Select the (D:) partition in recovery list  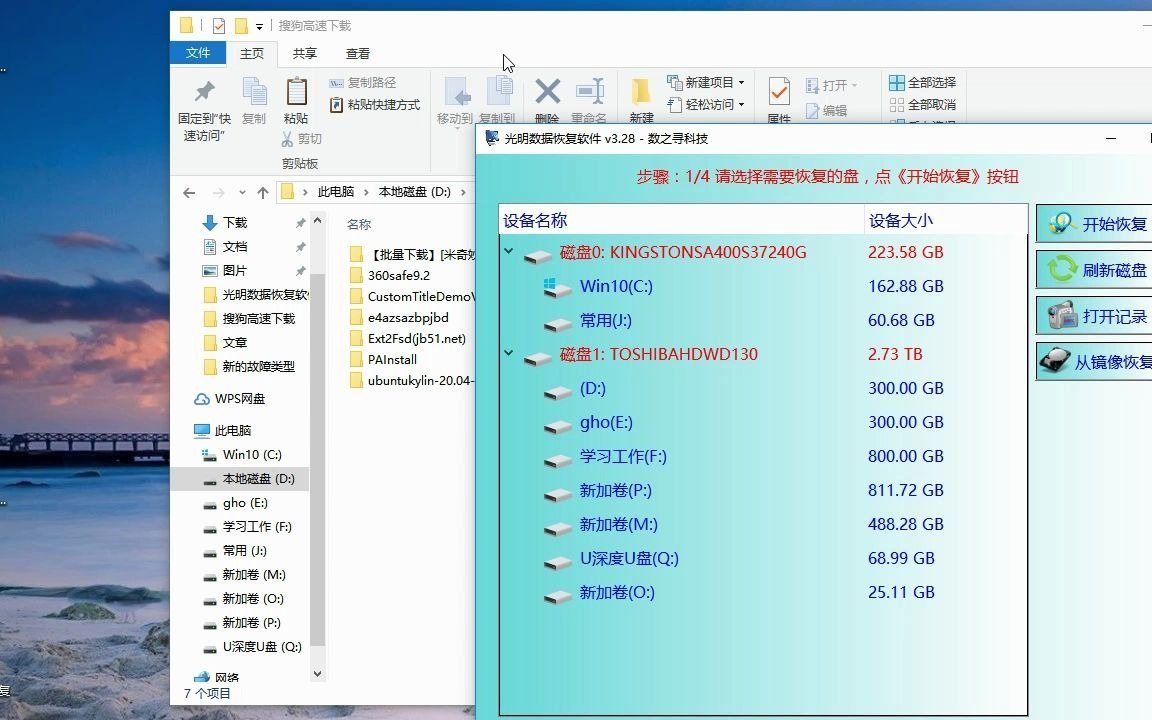coord(592,388)
